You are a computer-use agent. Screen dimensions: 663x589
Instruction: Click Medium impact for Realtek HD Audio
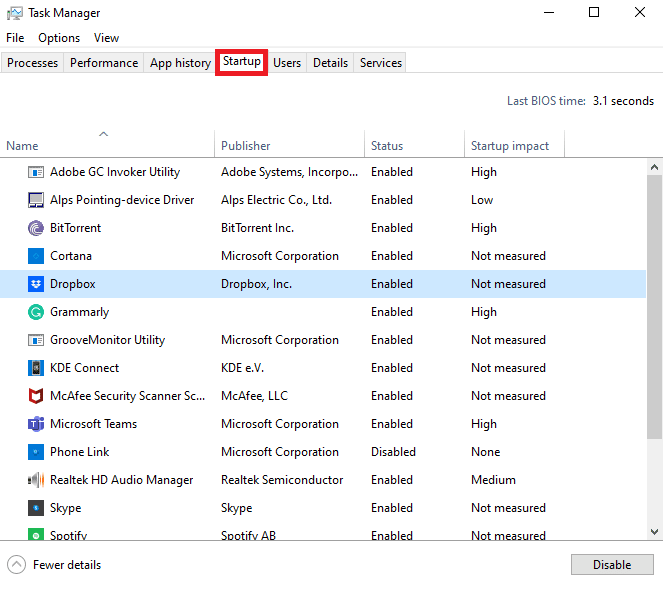pyautogui.click(x=493, y=480)
